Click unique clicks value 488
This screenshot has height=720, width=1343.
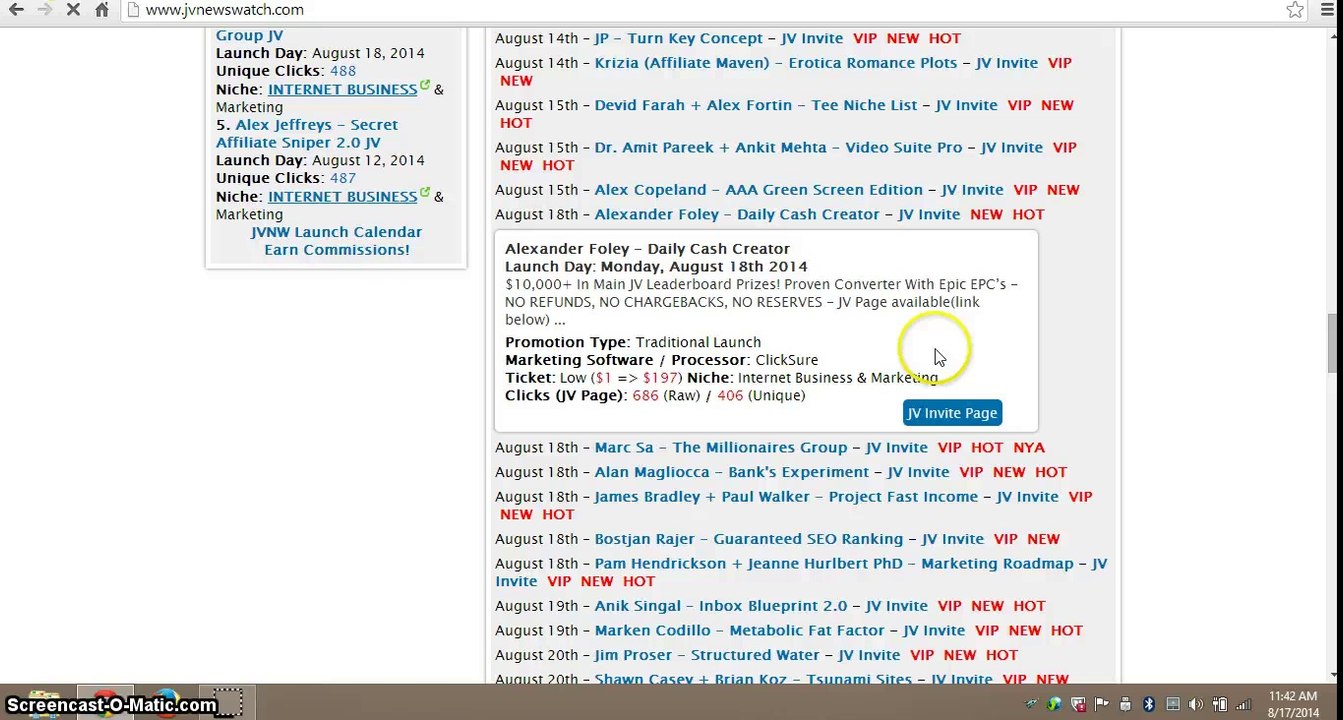[x=343, y=71]
